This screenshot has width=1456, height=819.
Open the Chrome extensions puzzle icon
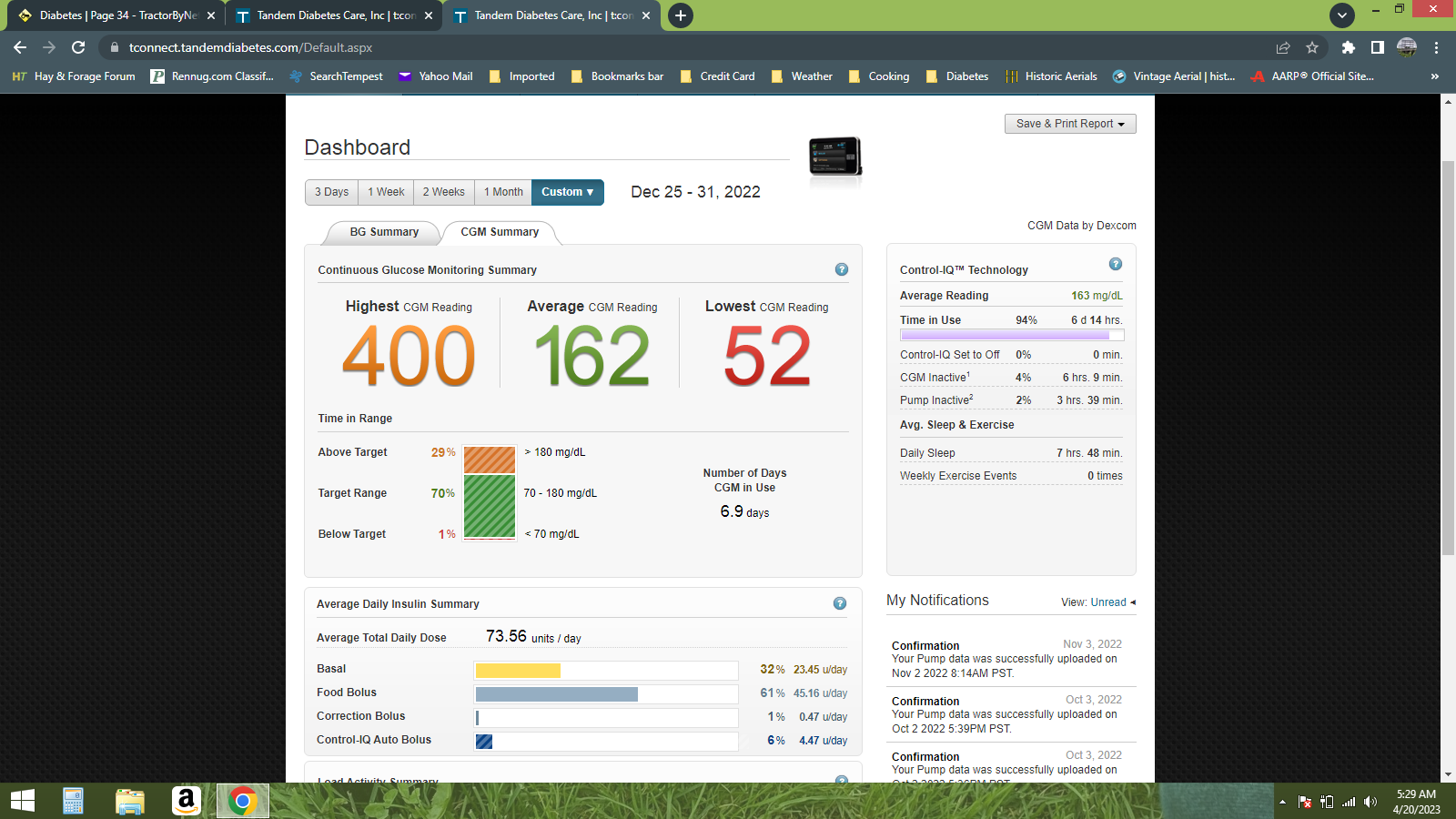point(1348,47)
